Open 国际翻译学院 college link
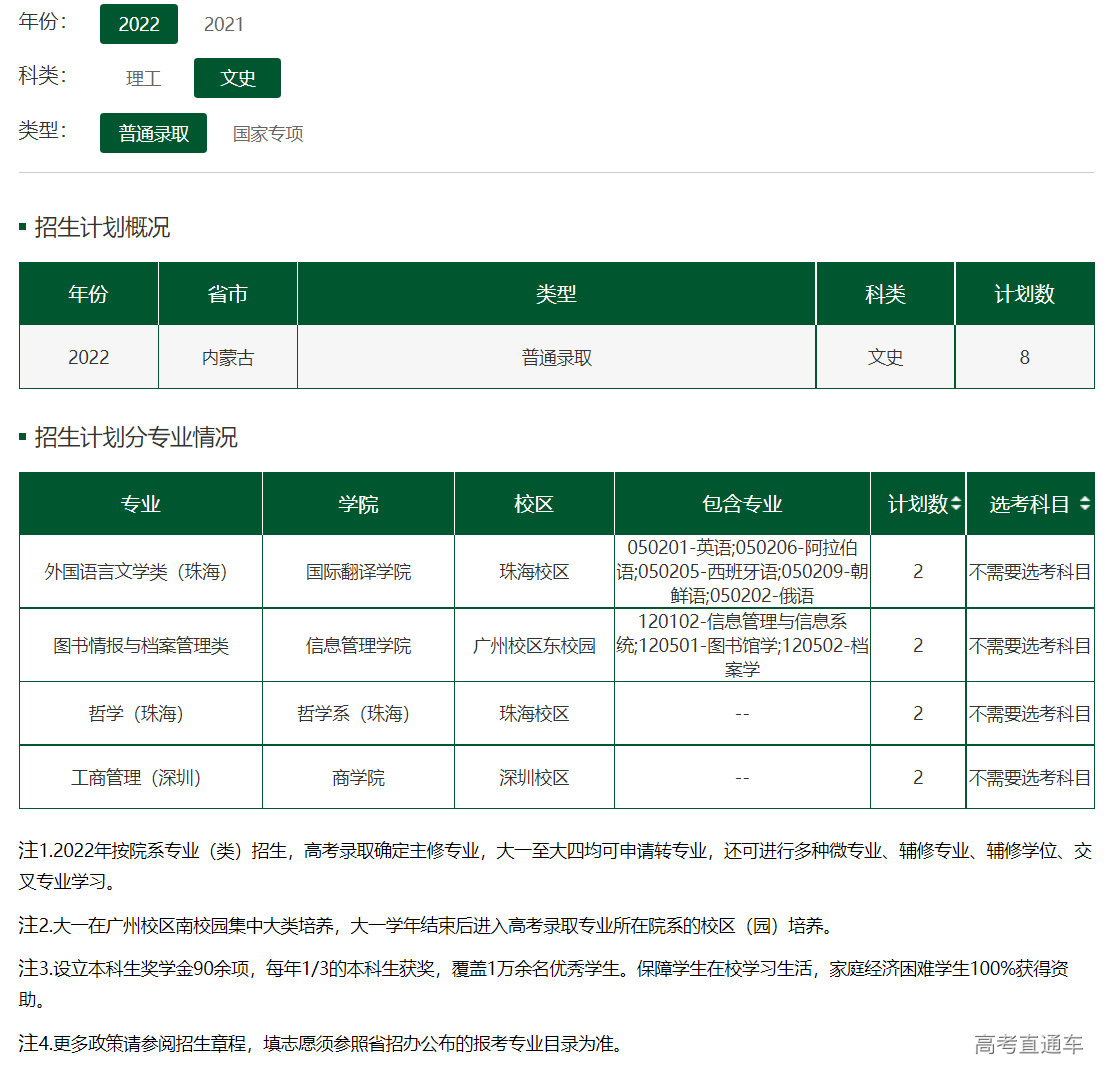 (357, 571)
